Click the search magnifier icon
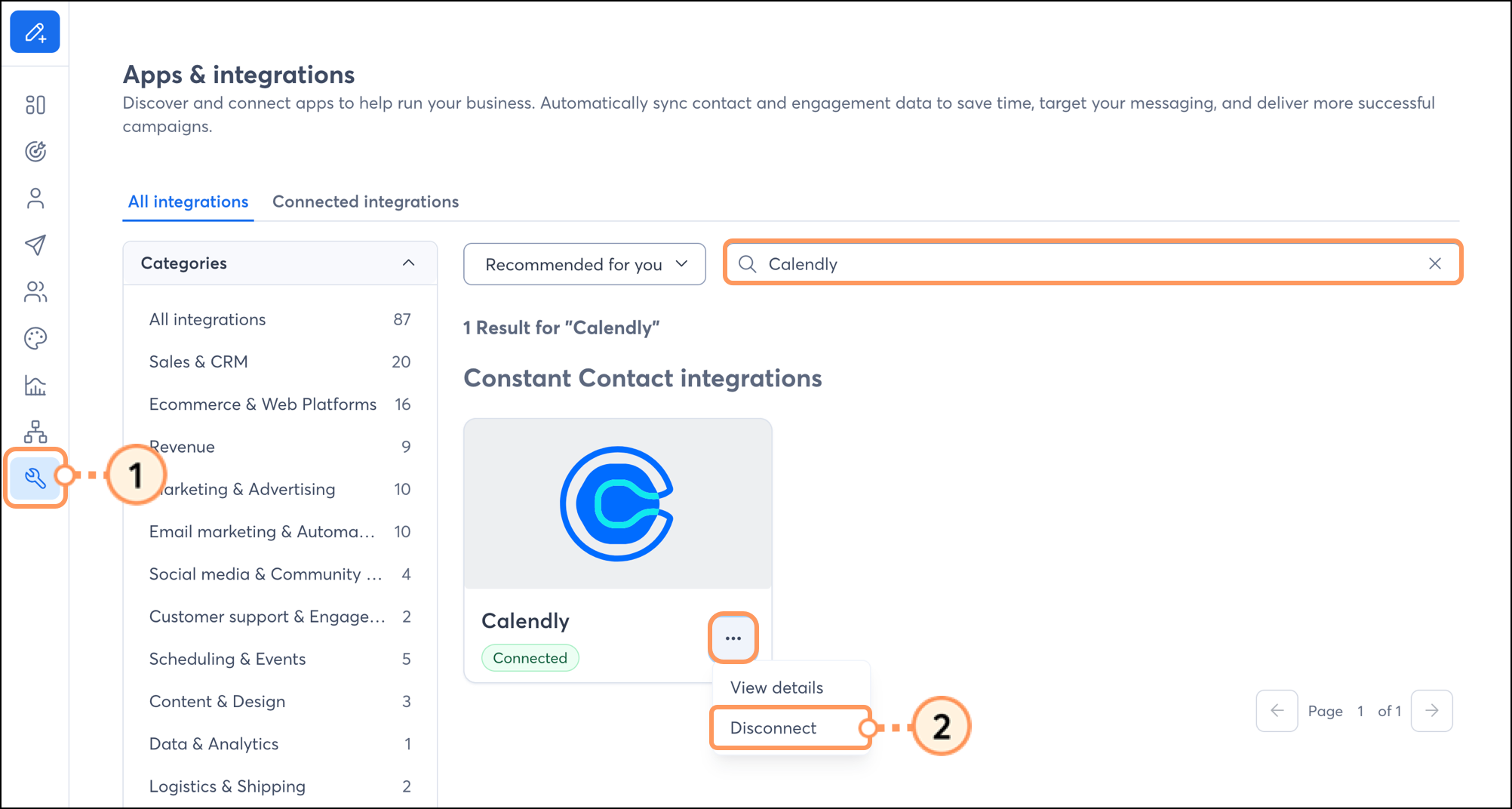Viewport: 1512px width, 809px height. tap(747, 263)
